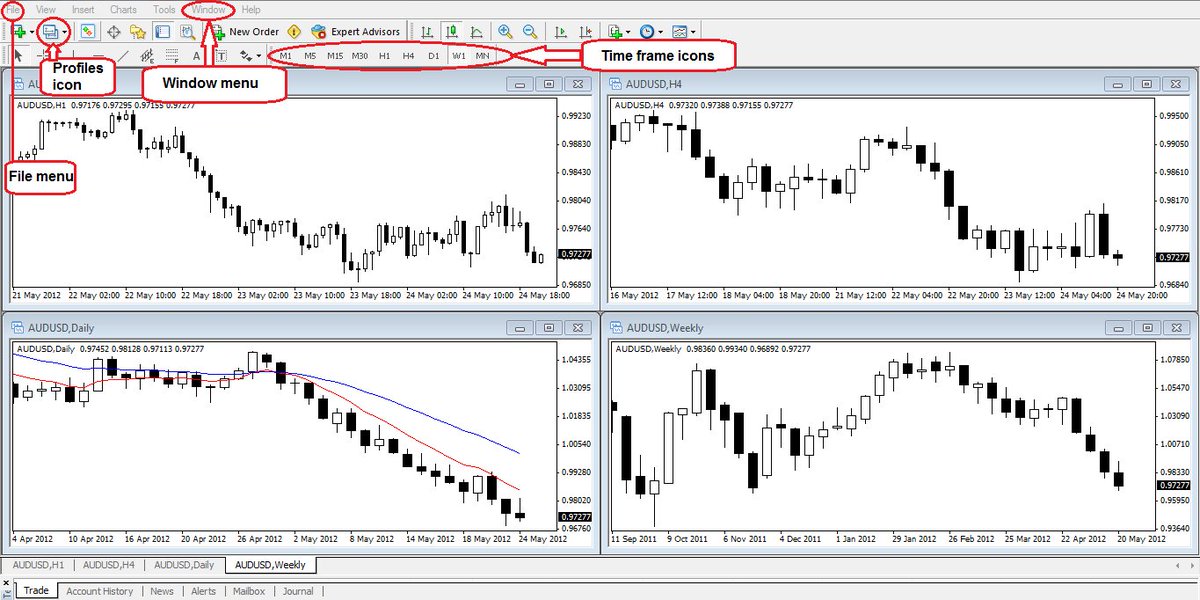Open the Strategy Tester magnifier icon
The width and height of the screenshot is (1200, 600).
[x=187, y=32]
